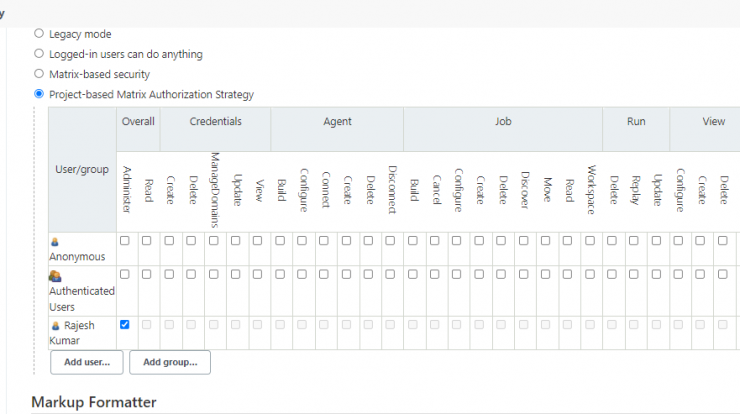The width and height of the screenshot is (740, 414).
Task: Click the Add group... button
Action: pos(170,362)
